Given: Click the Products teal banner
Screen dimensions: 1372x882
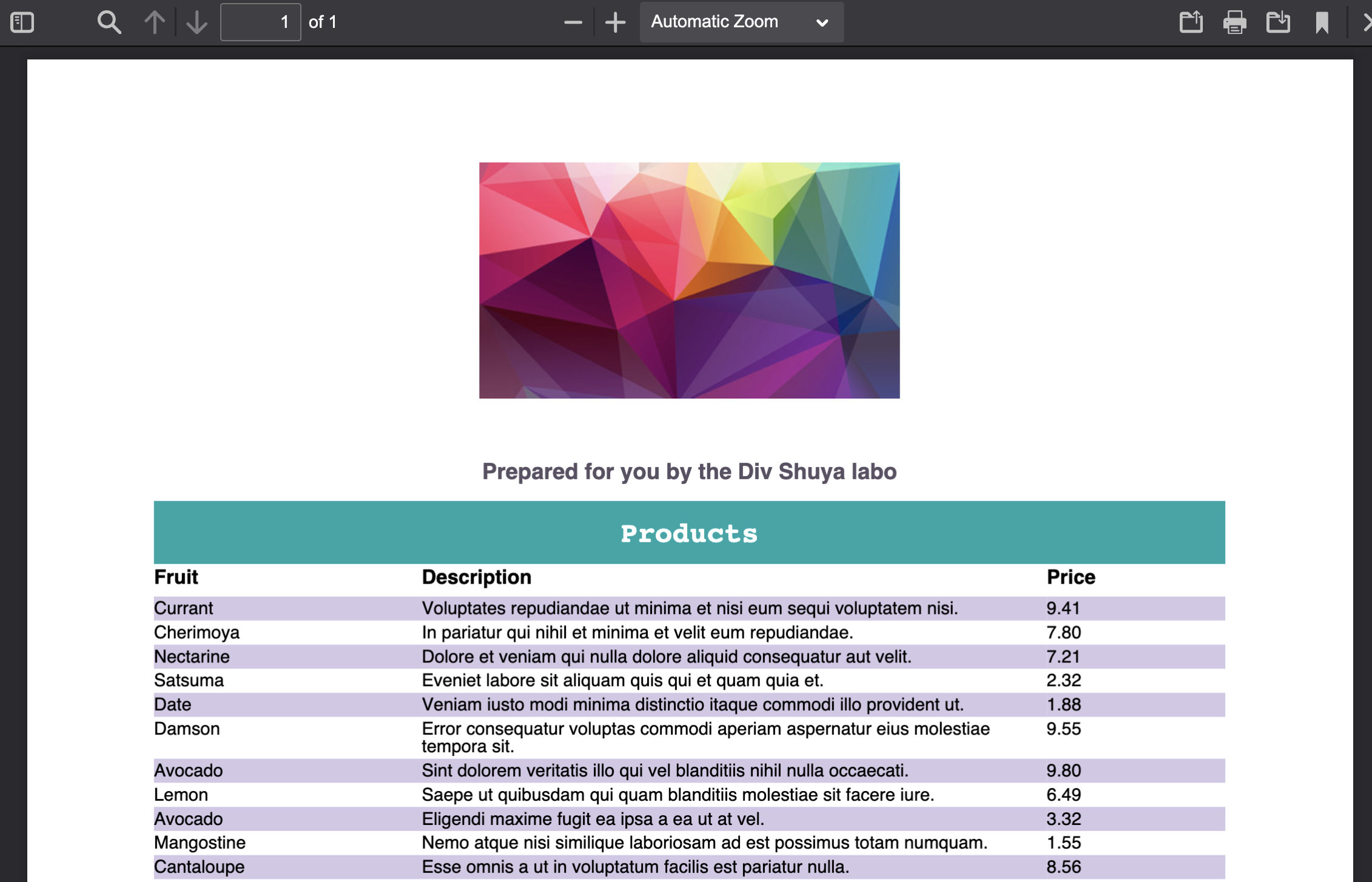Looking at the screenshot, I should (688, 533).
